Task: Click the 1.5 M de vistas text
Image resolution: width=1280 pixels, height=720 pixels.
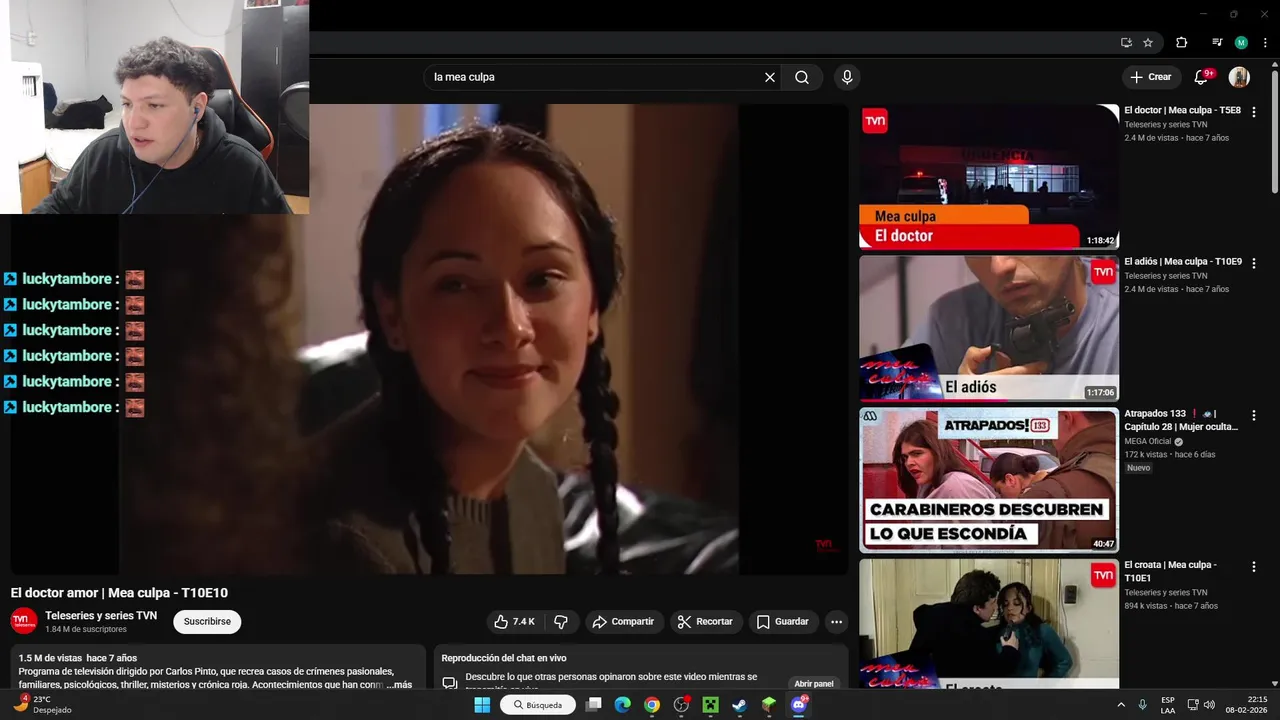Action: pos(49,658)
